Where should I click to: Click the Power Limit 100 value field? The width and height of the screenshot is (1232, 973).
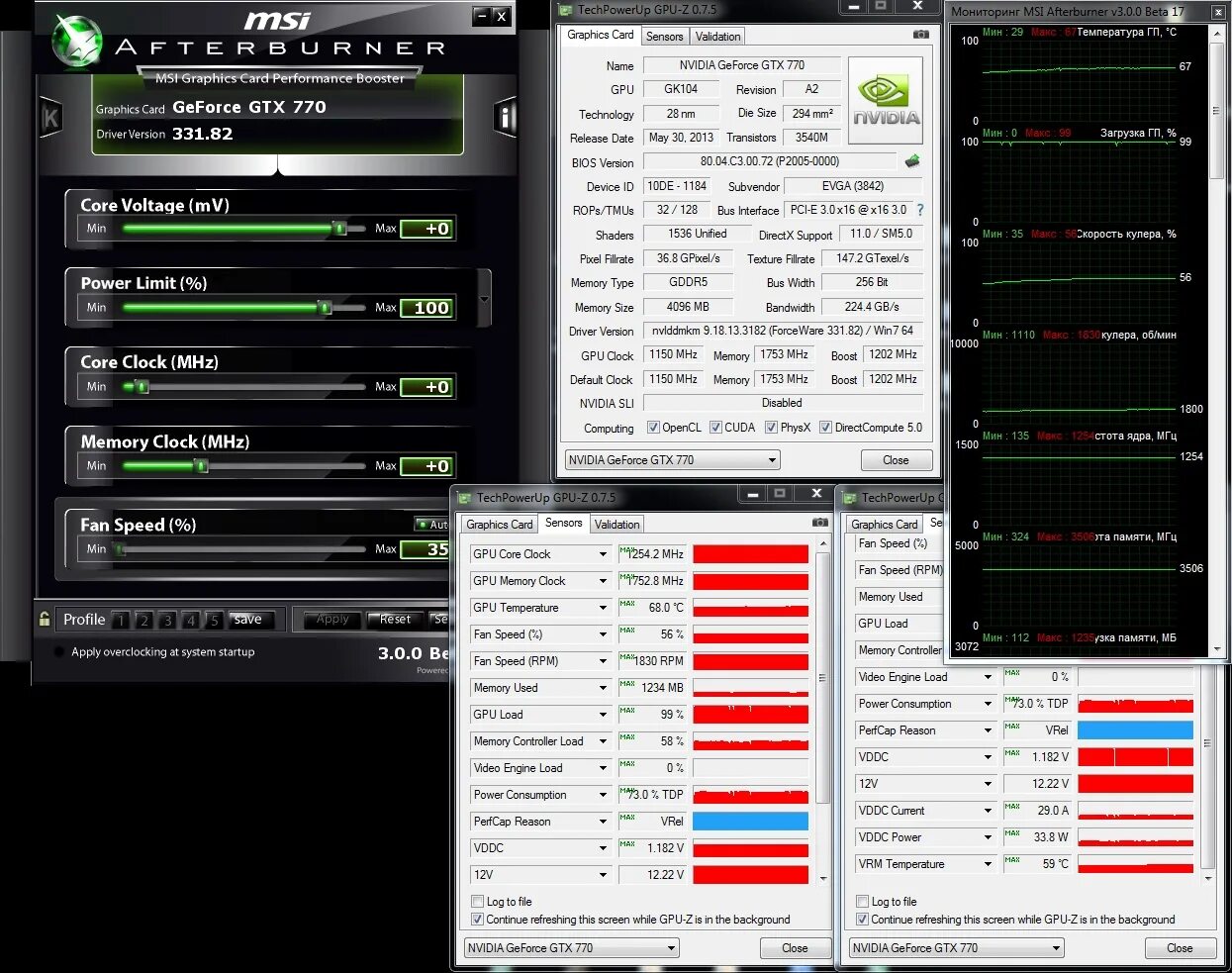pyautogui.click(x=427, y=308)
